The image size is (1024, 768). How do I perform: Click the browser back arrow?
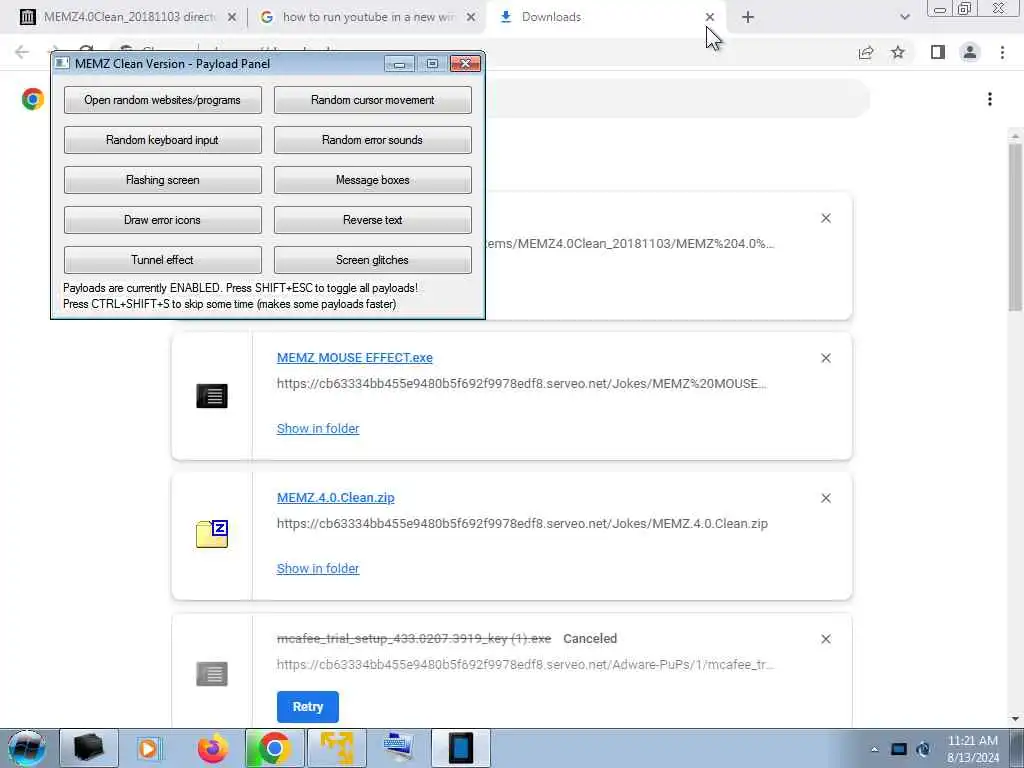pos(22,52)
